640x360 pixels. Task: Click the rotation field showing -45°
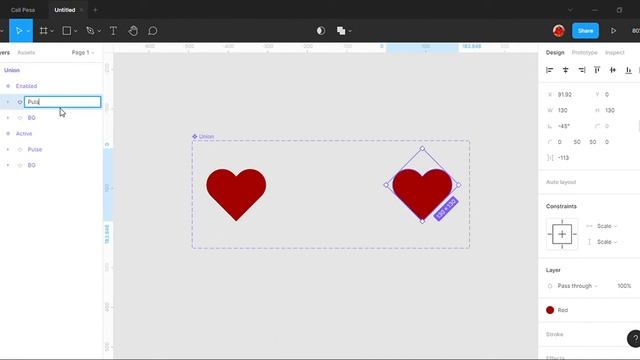click(564, 127)
